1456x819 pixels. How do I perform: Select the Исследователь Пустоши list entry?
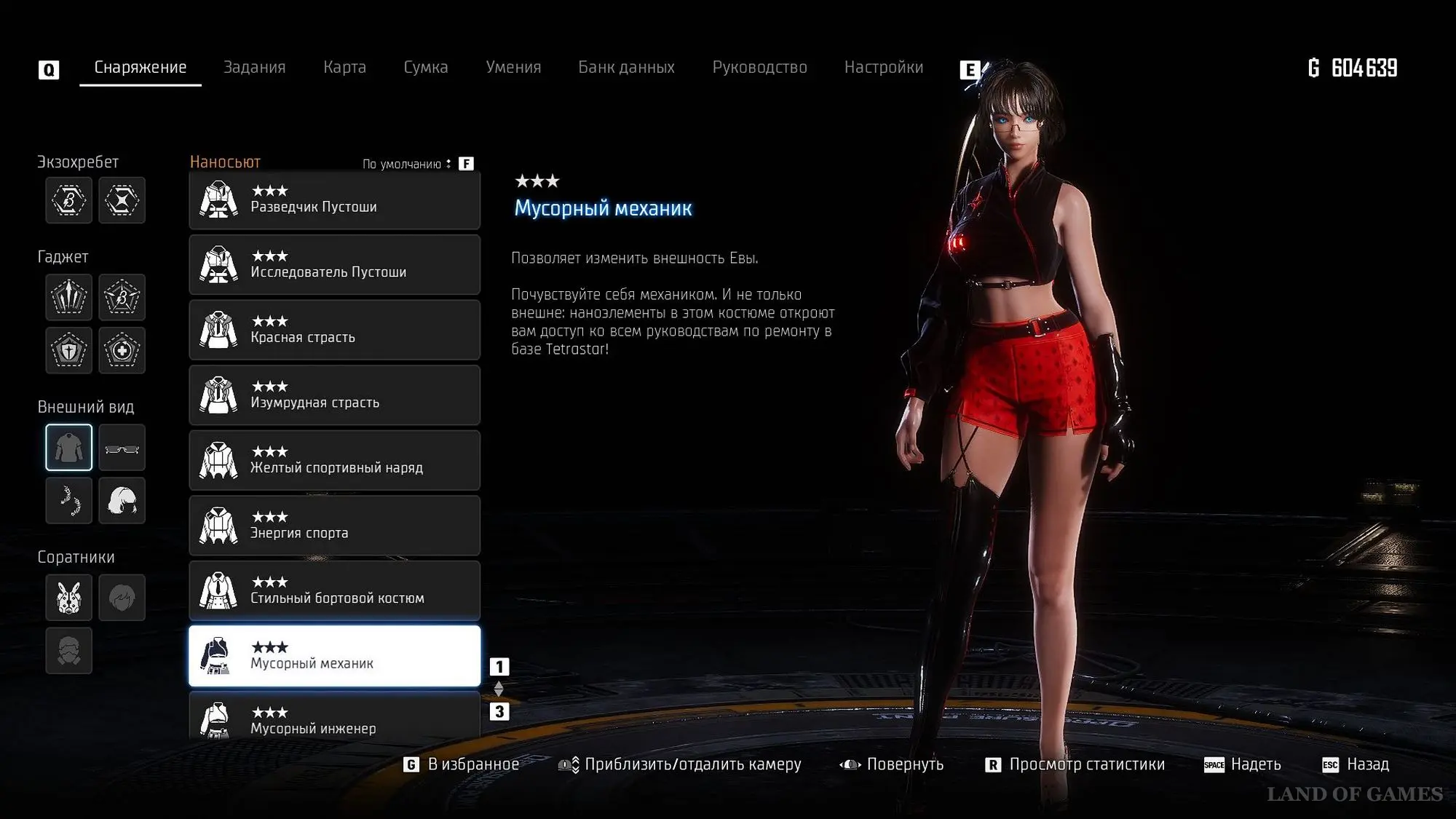pos(334,264)
